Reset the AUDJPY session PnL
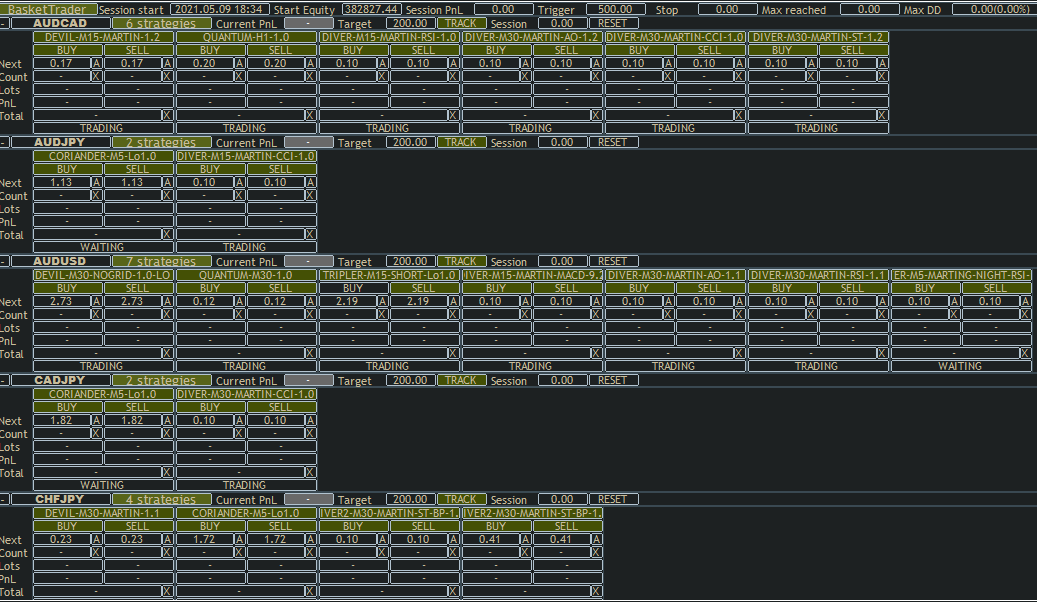Image resolution: width=1037 pixels, height=602 pixels. 613,142
